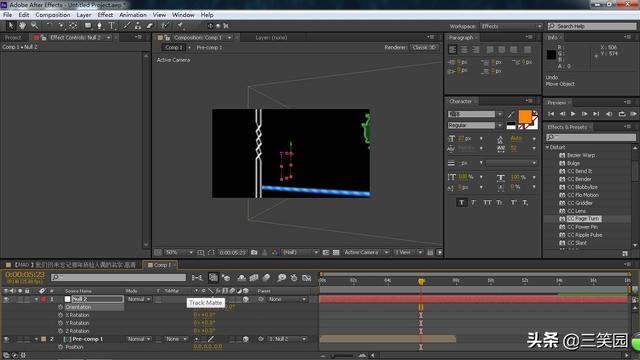Select the Zoom magnifier tool
Screen dimensions: 640x360
coord(34,26)
